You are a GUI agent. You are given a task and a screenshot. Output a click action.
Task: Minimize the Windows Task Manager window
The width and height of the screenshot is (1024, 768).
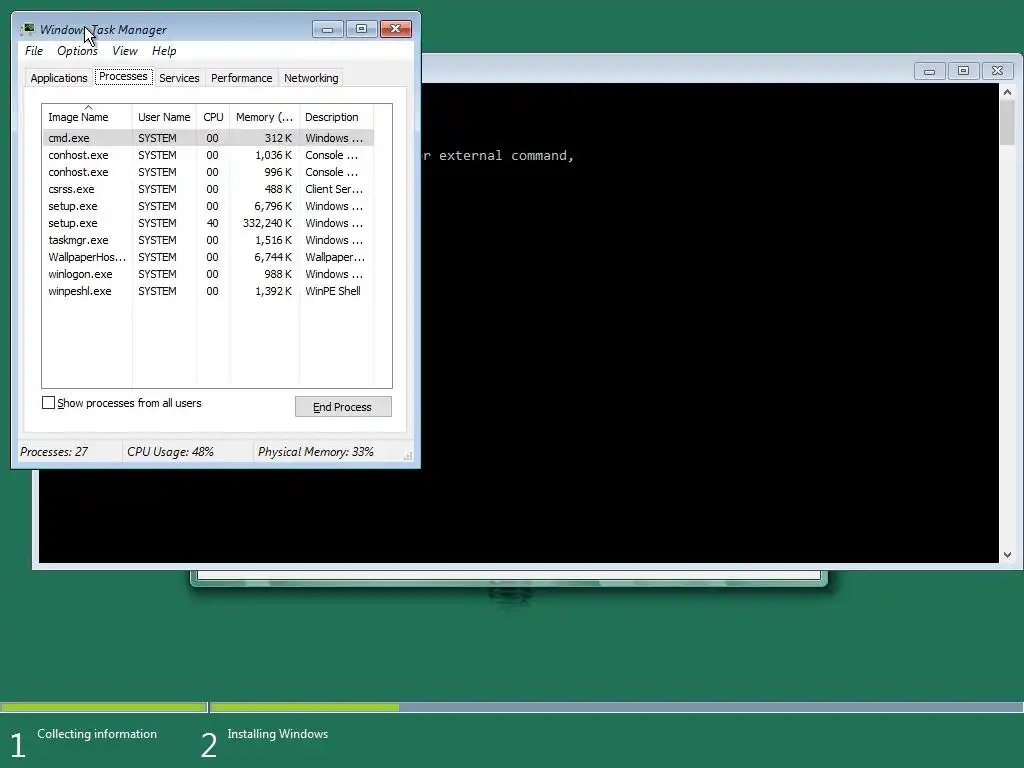(x=327, y=29)
